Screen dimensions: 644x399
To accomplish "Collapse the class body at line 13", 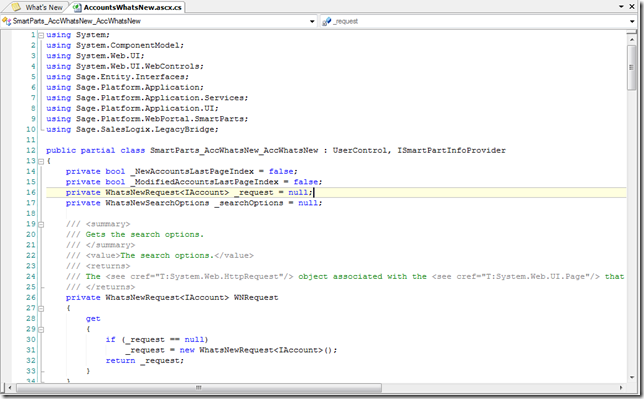I will tap(41, 161).
